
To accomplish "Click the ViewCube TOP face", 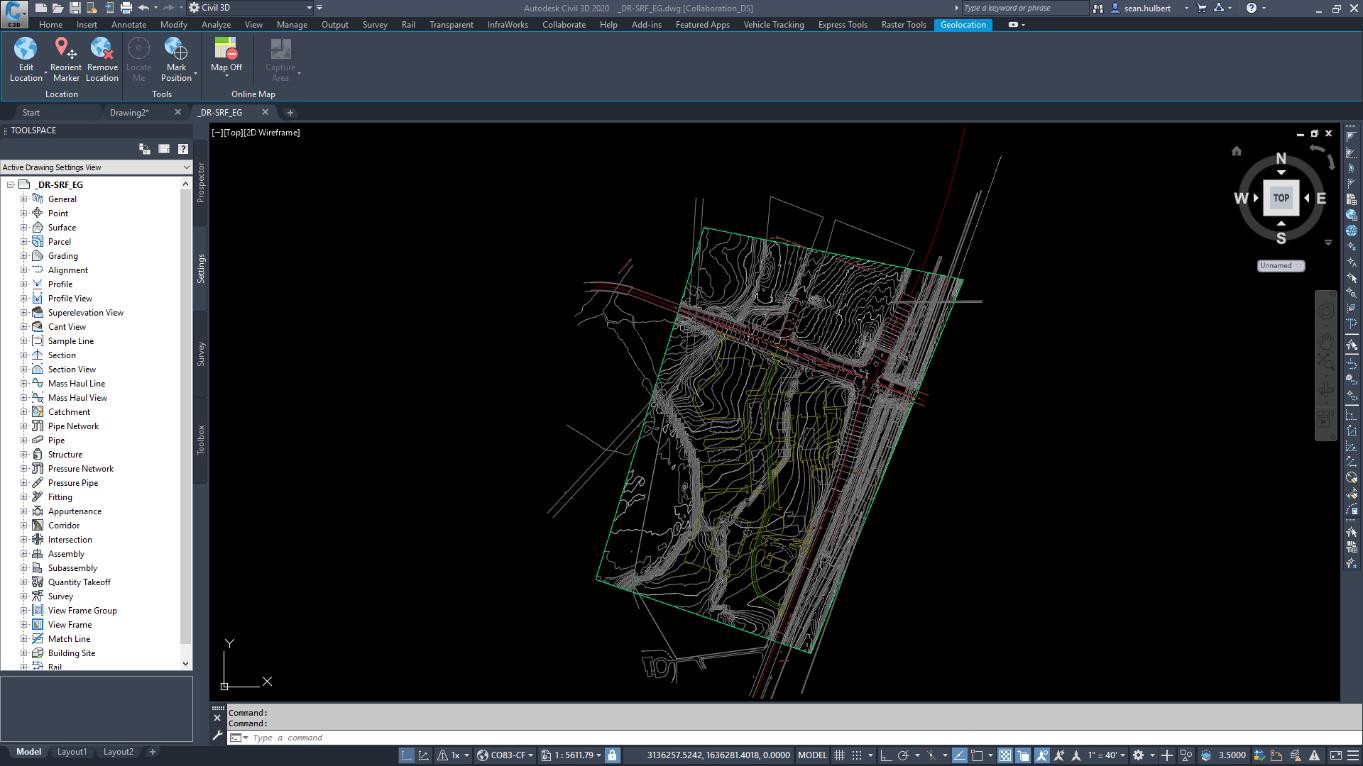I will (1281, 198).
